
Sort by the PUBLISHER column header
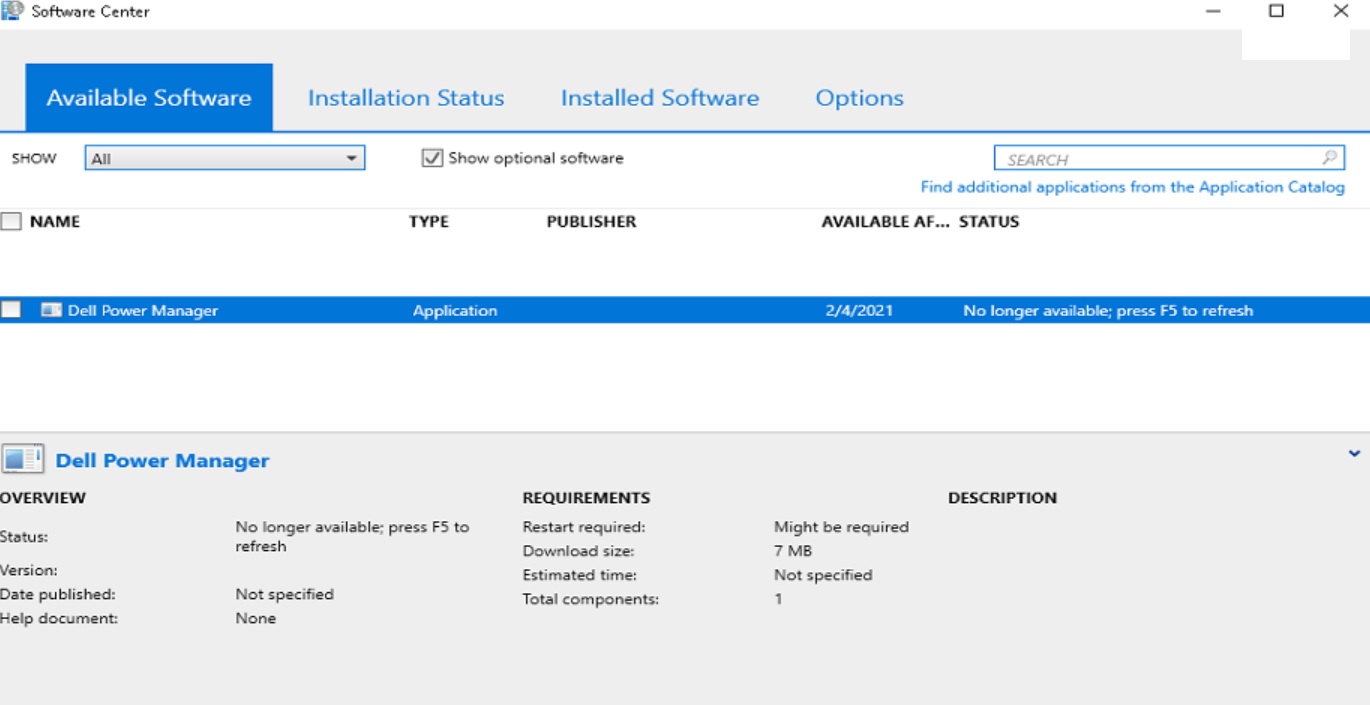point(591,222)
